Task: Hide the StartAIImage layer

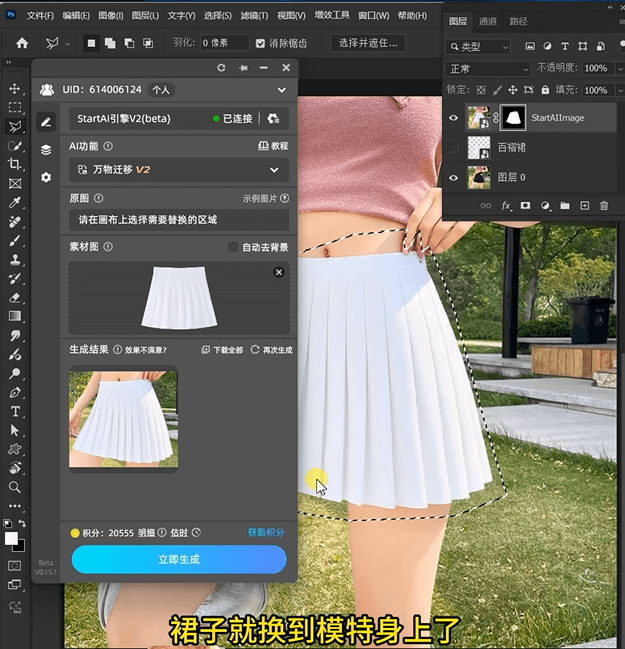Action: tap(454, 118)
